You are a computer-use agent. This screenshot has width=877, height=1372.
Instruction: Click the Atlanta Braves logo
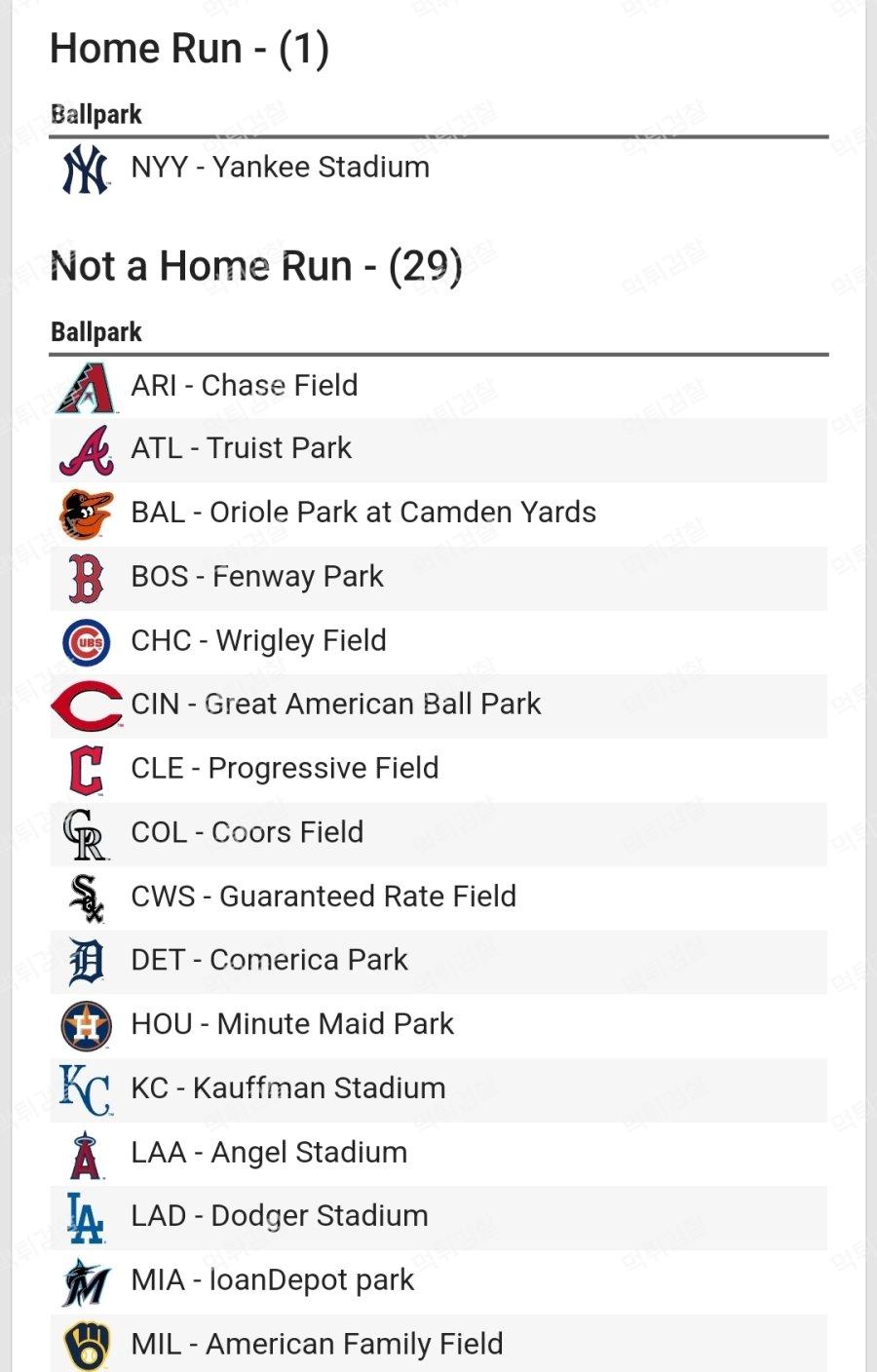pyautogui.click(x=86, y=451)
